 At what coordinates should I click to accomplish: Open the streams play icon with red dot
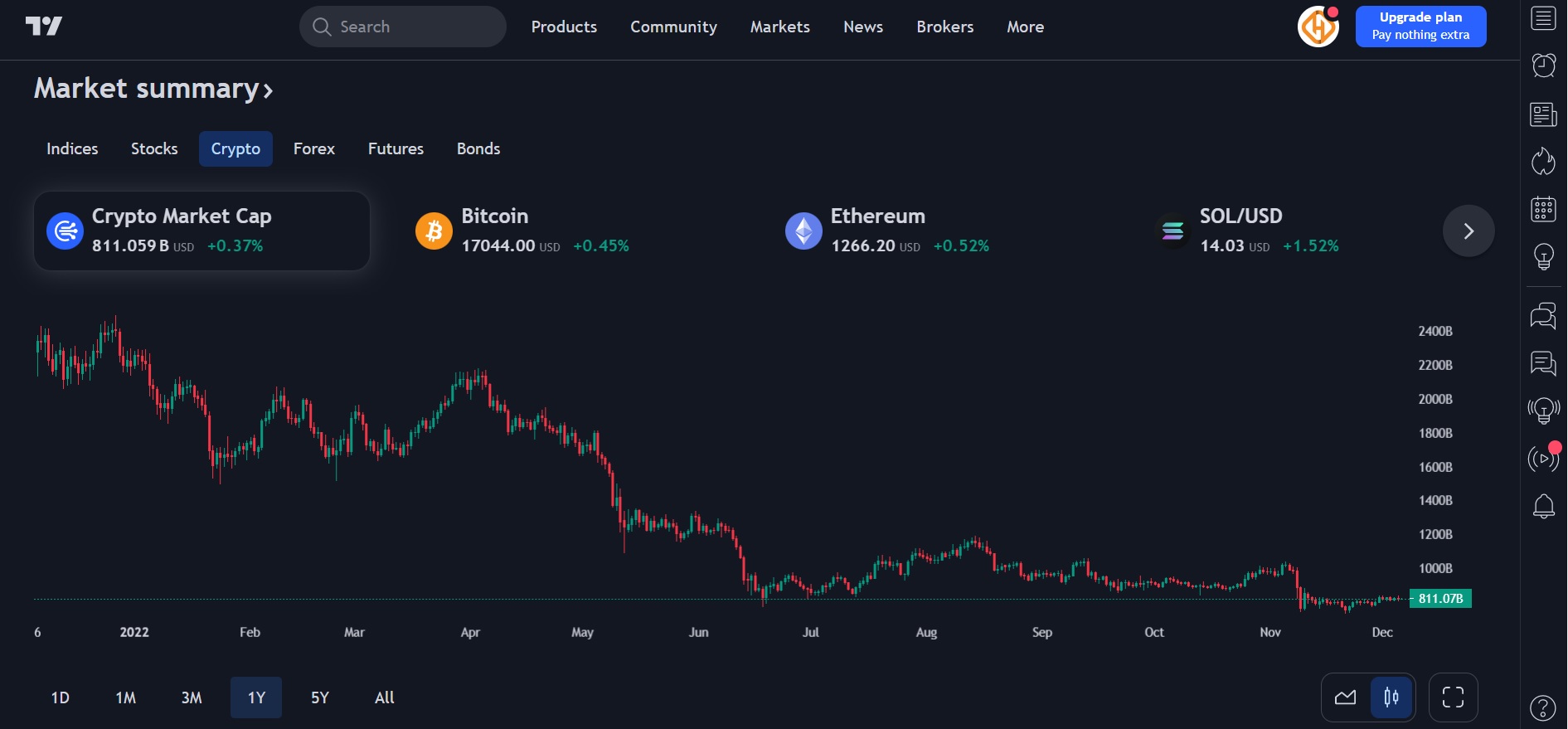[x=1543, y=458]
